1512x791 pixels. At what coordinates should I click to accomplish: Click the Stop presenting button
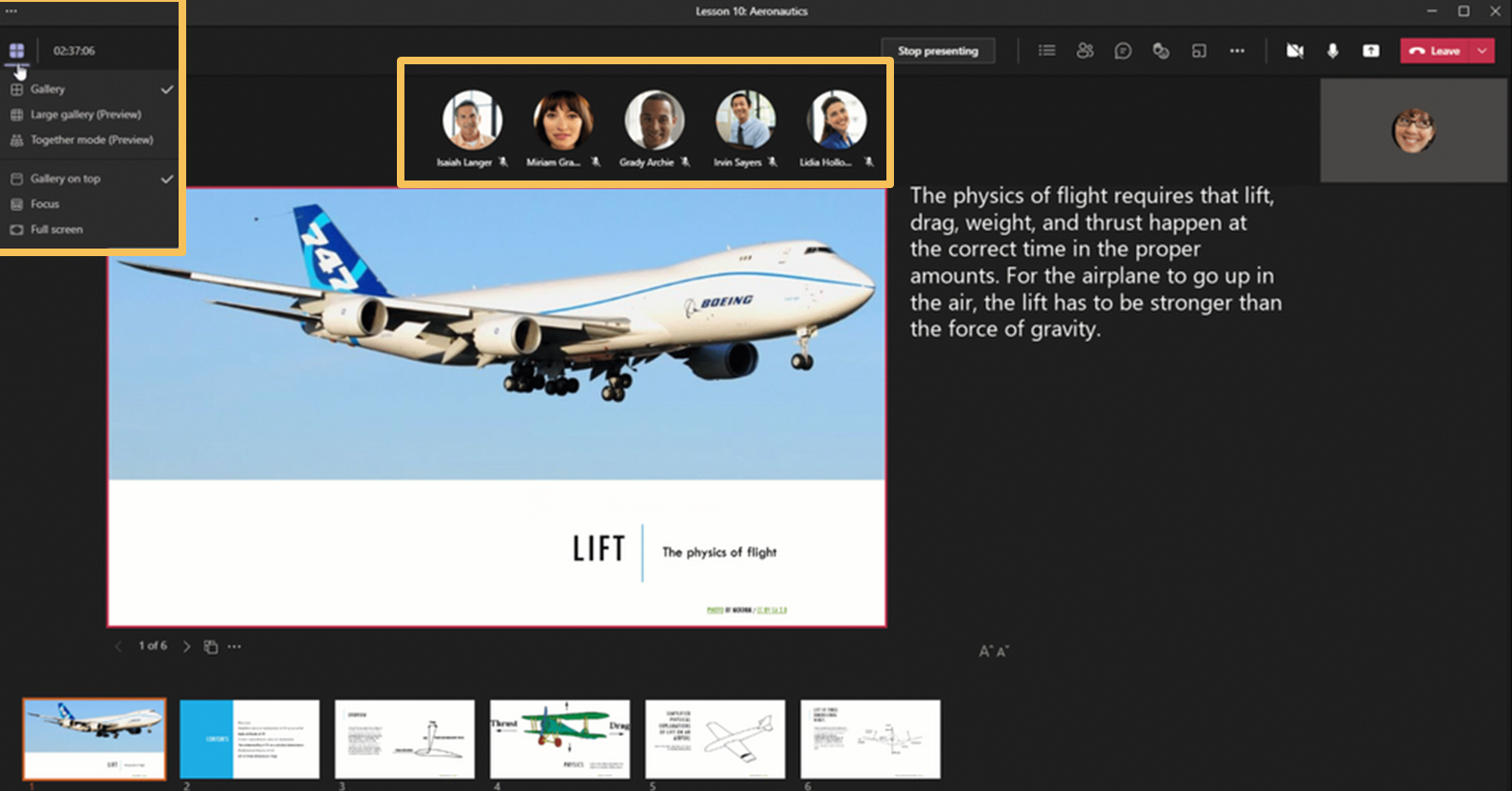(937, 51)
